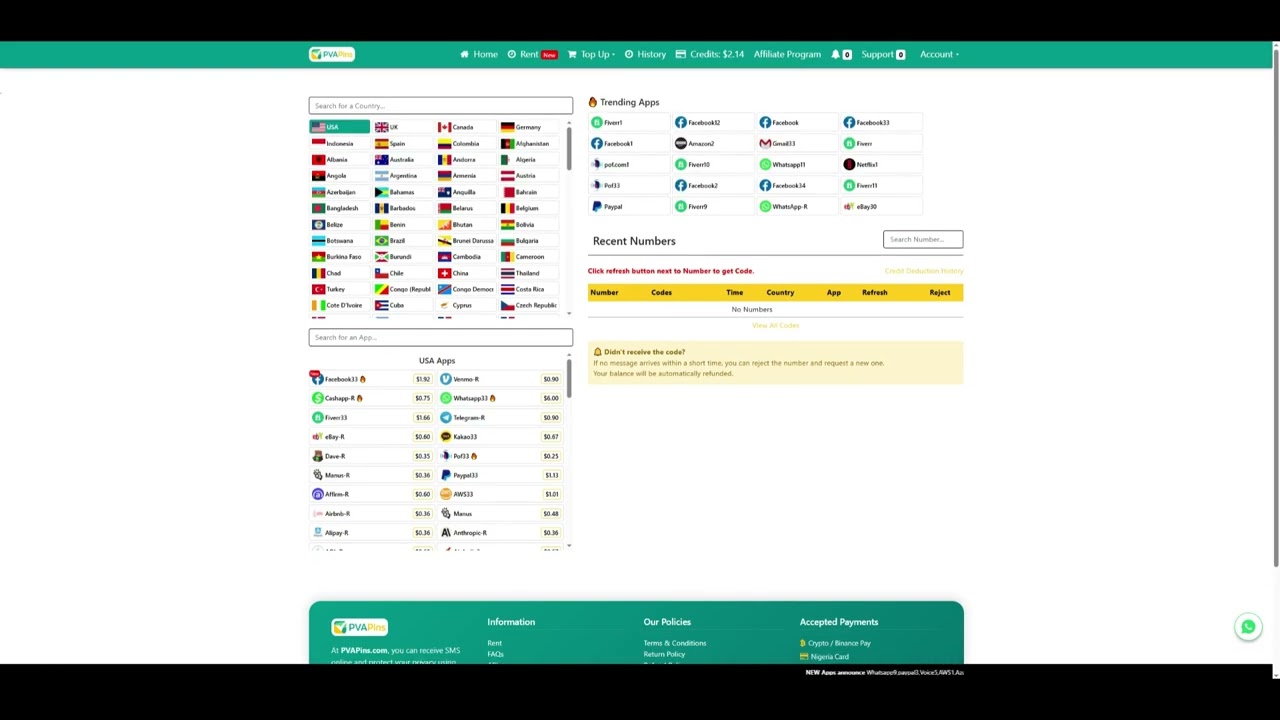View Credits: $2.14 balance

click(x=710, y=54)
